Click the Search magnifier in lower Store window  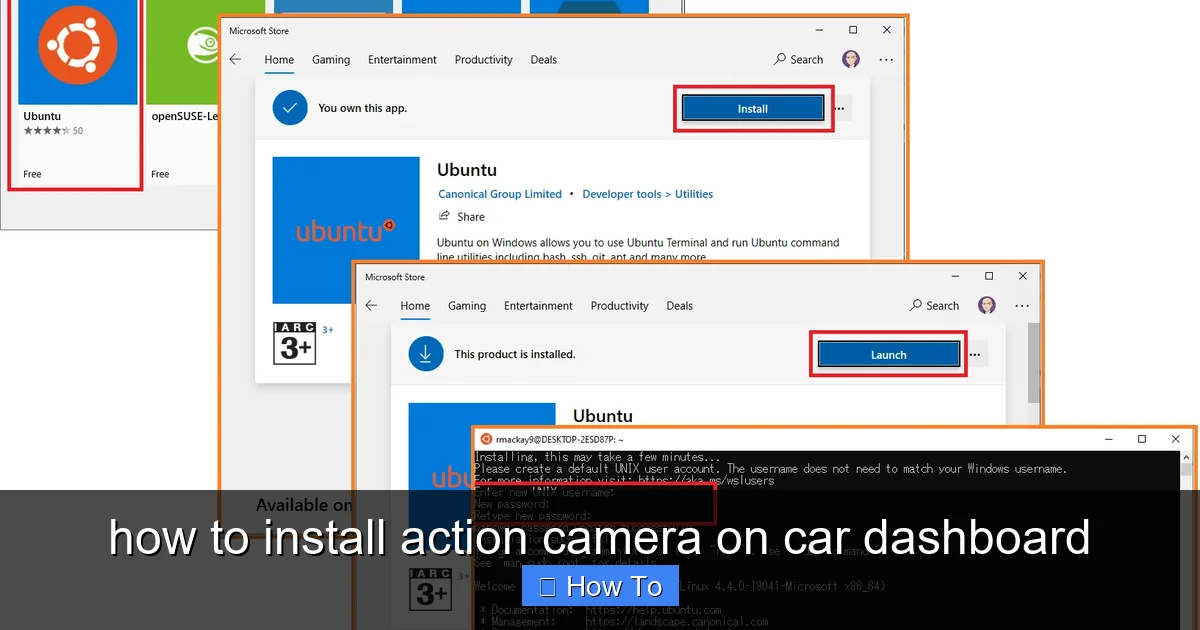pos(916,306)
